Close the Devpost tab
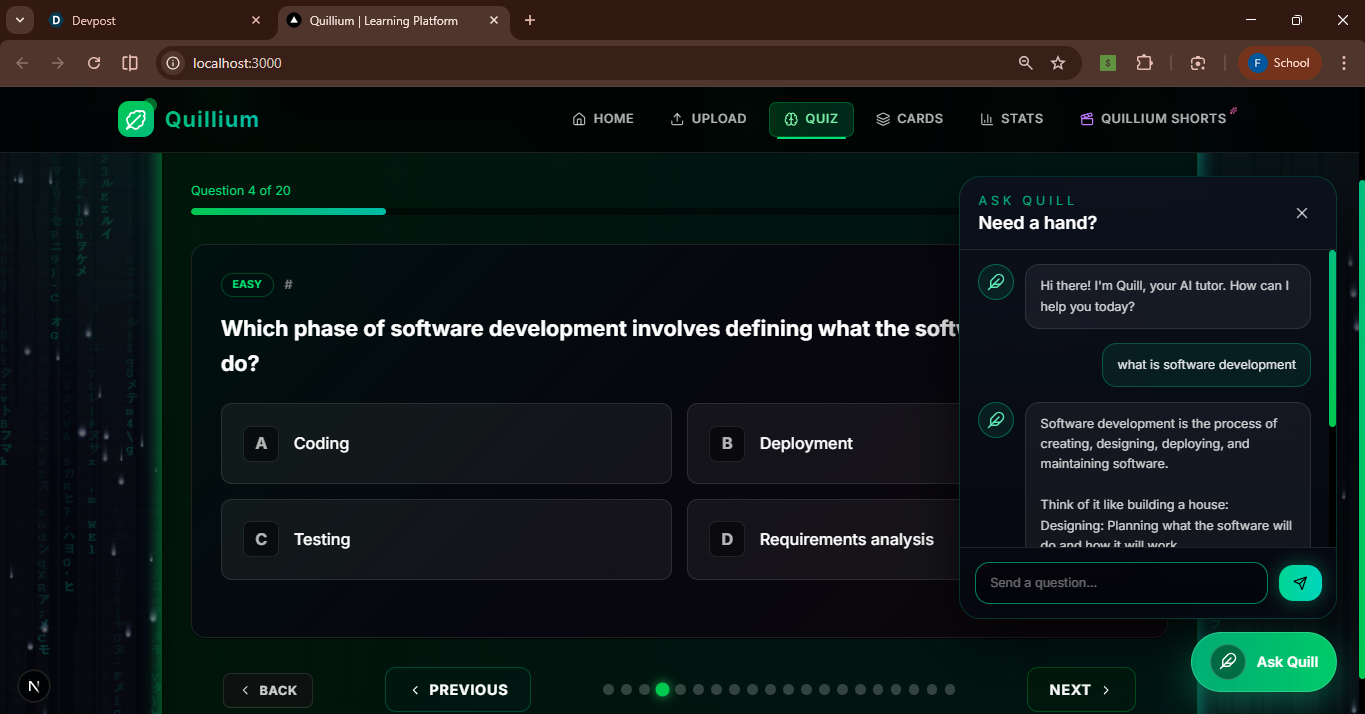Screen dimensions: 1365x714 coord(256,20)
